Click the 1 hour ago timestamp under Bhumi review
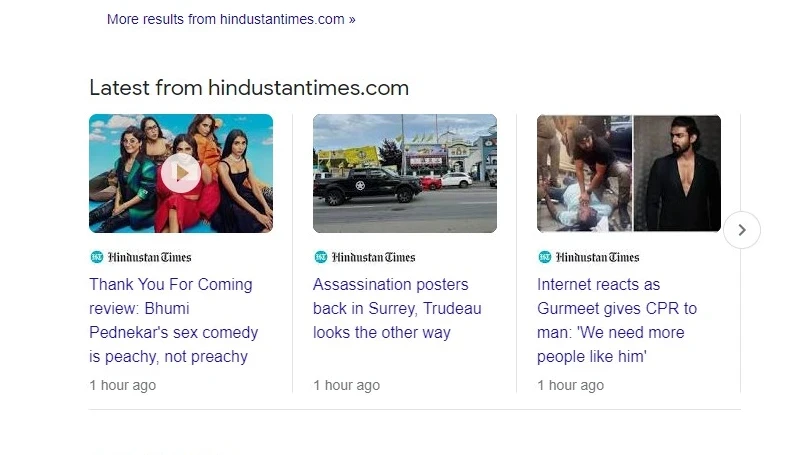This screenshot has width=790, height=455. (x=122, y=385)
